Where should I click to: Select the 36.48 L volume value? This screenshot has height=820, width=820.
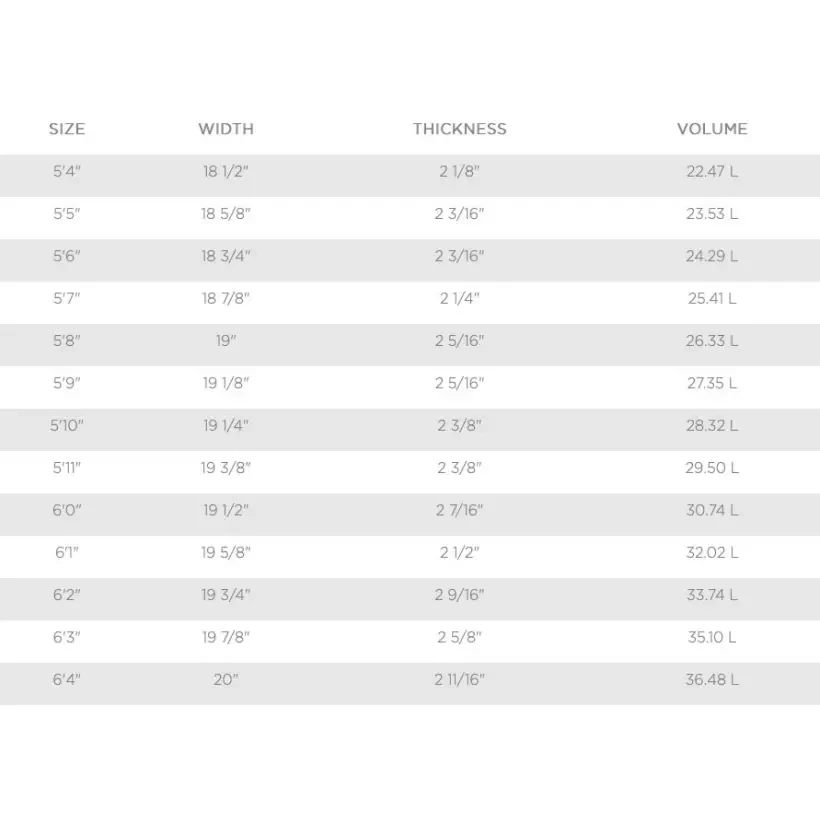tap(712, 680)
